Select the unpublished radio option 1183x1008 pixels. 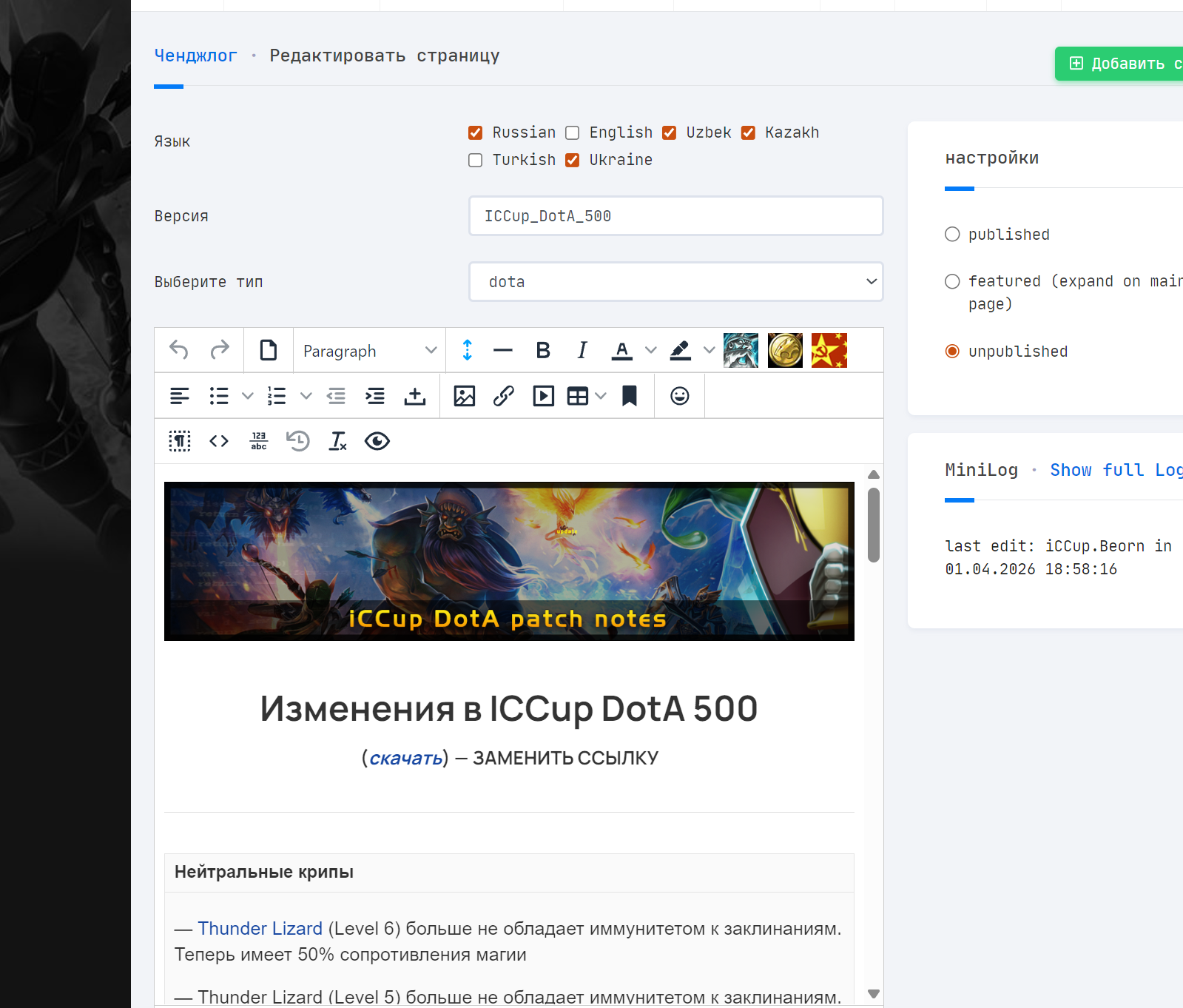pos(953,352)
